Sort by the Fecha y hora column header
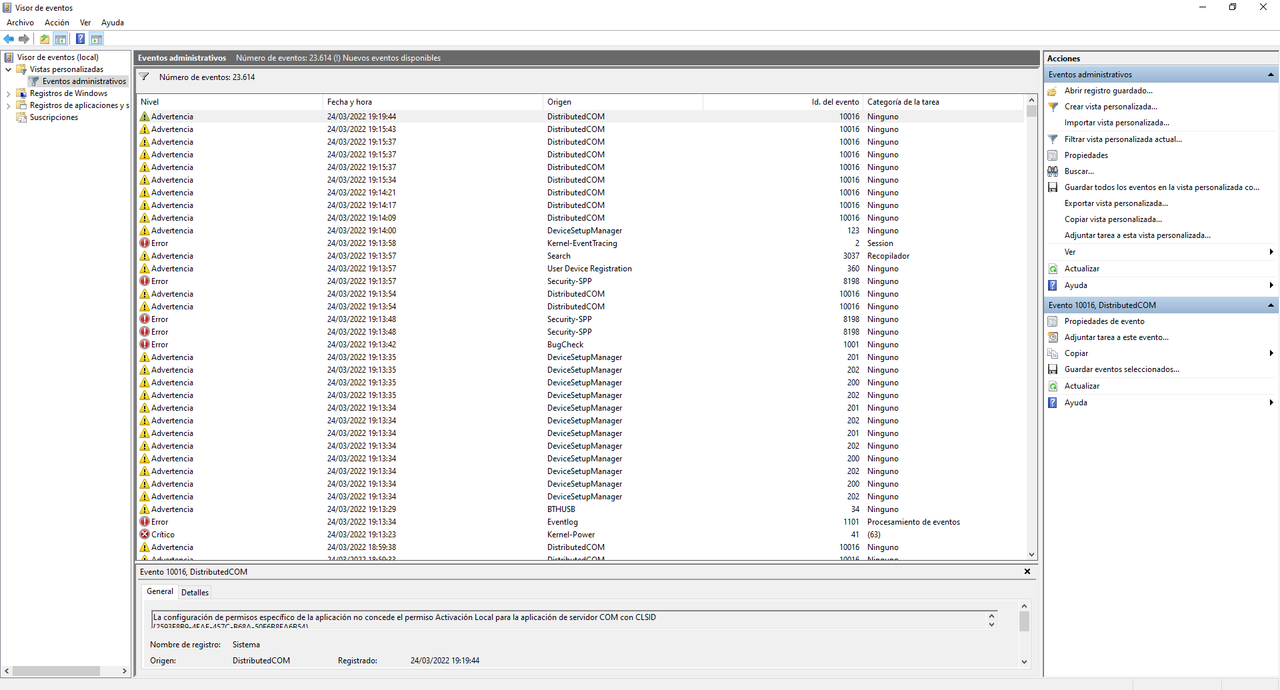Viewport: 1280px width, 690px height. click(x=433, y=102)
